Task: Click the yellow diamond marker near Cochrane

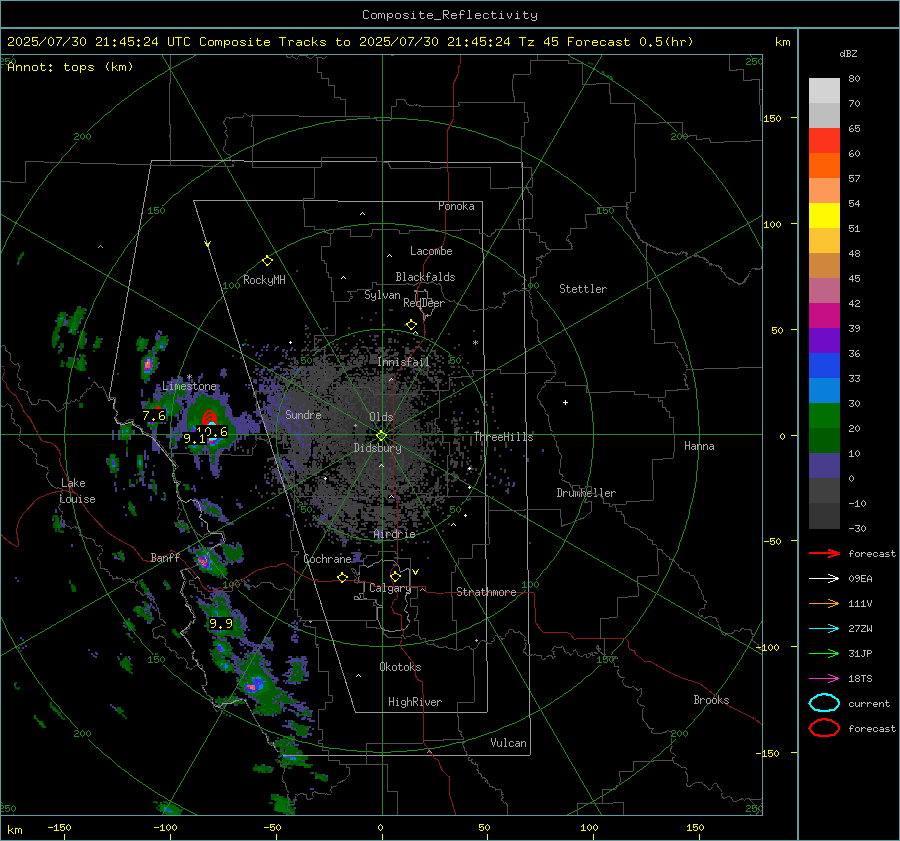Action: (343, 578)
